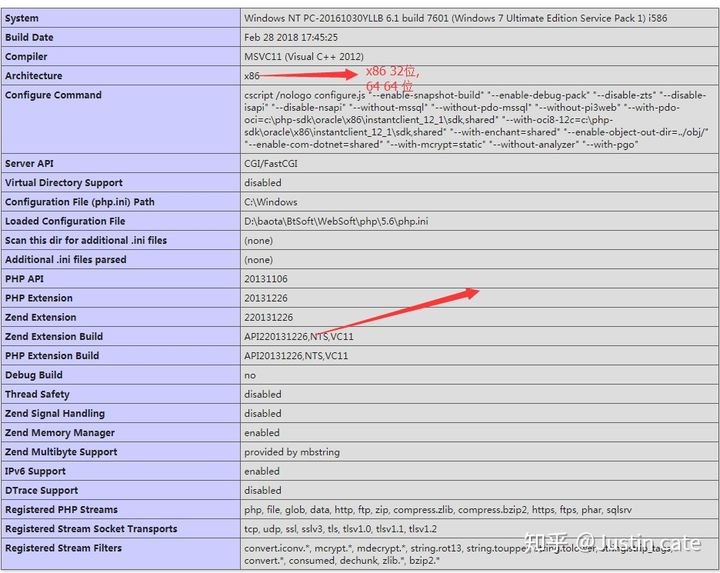Select 'Zend Extension Build' label
Viewport: 720px width, 573px height.
tap(54, 337)
